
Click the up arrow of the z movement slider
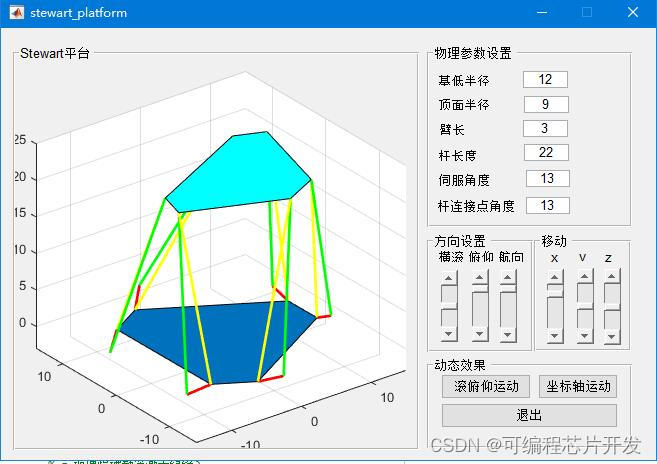612,277
